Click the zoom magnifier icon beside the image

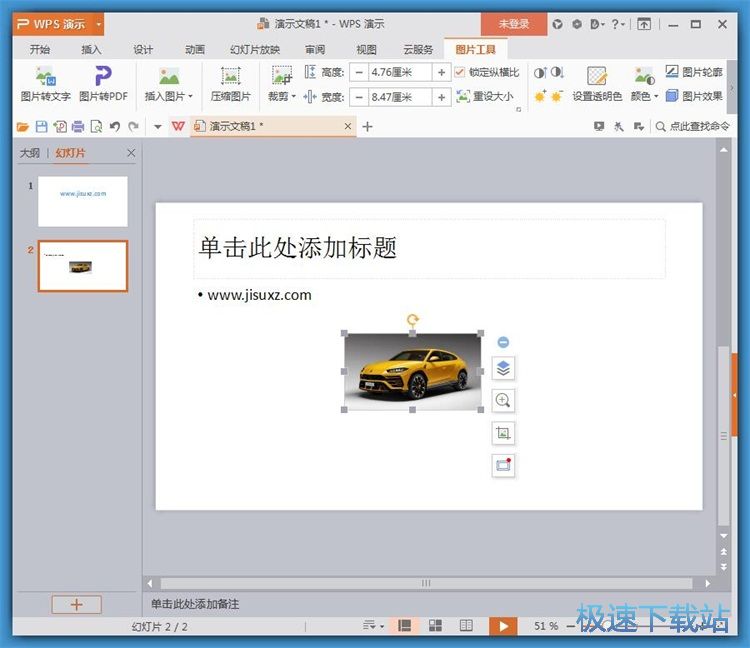503,401
